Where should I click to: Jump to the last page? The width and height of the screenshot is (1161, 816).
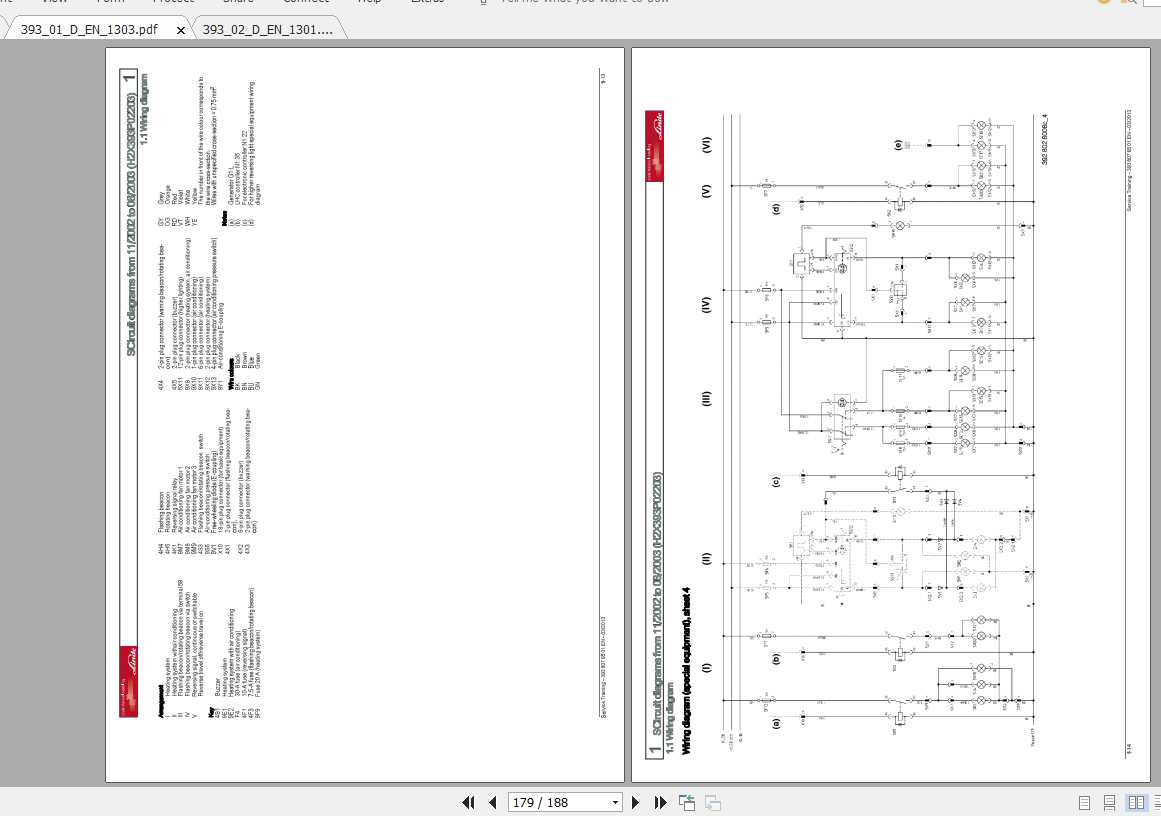(660, 803)
